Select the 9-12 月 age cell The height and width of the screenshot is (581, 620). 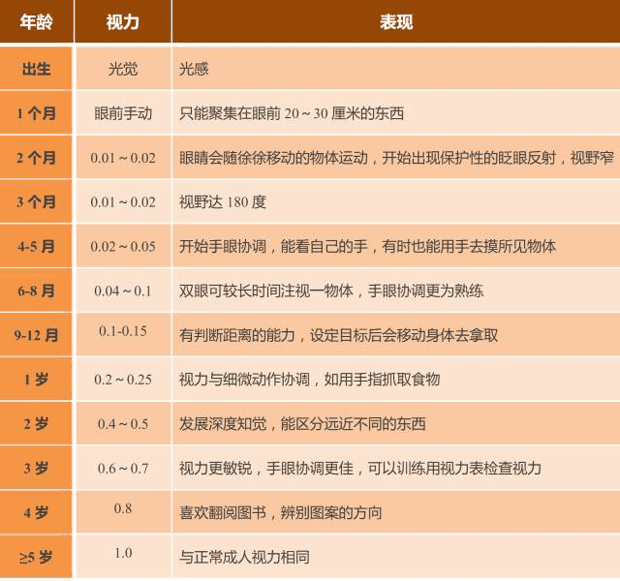36,335
